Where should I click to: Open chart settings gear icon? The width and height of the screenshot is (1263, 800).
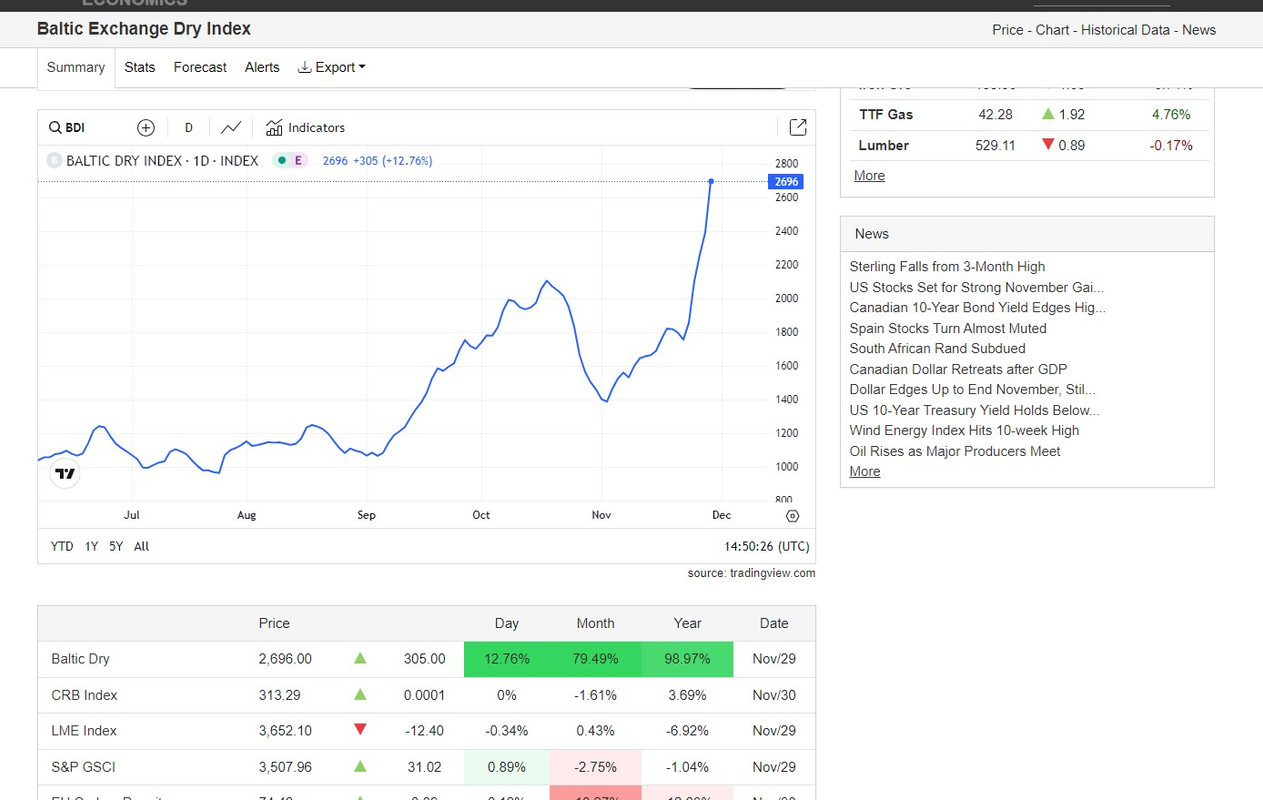(793, 516)
